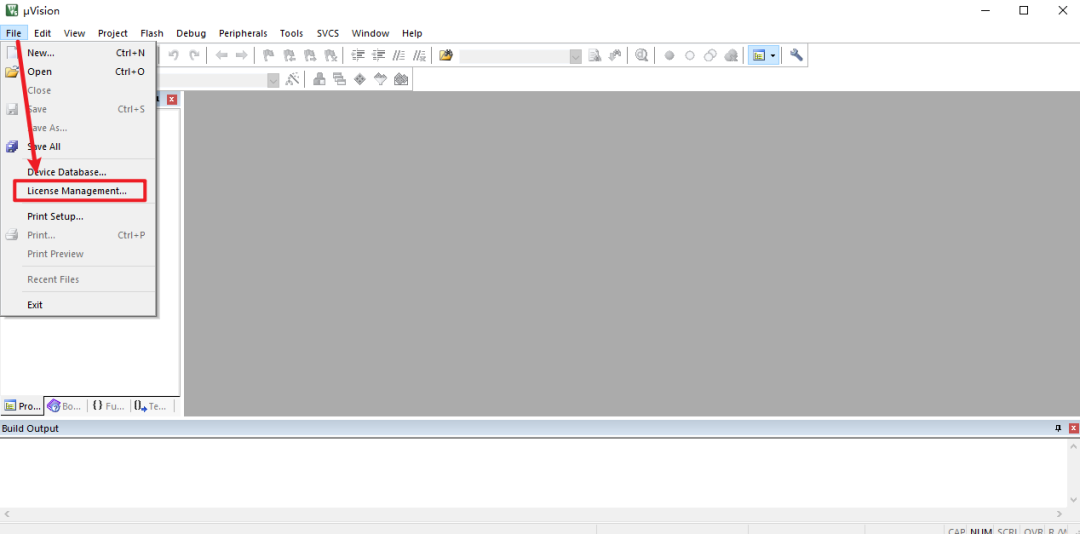Image resolution: width=1080 pixels, height=534 pixels.
Task: Close the Project panel with red X
Action: tap(172, 99)
